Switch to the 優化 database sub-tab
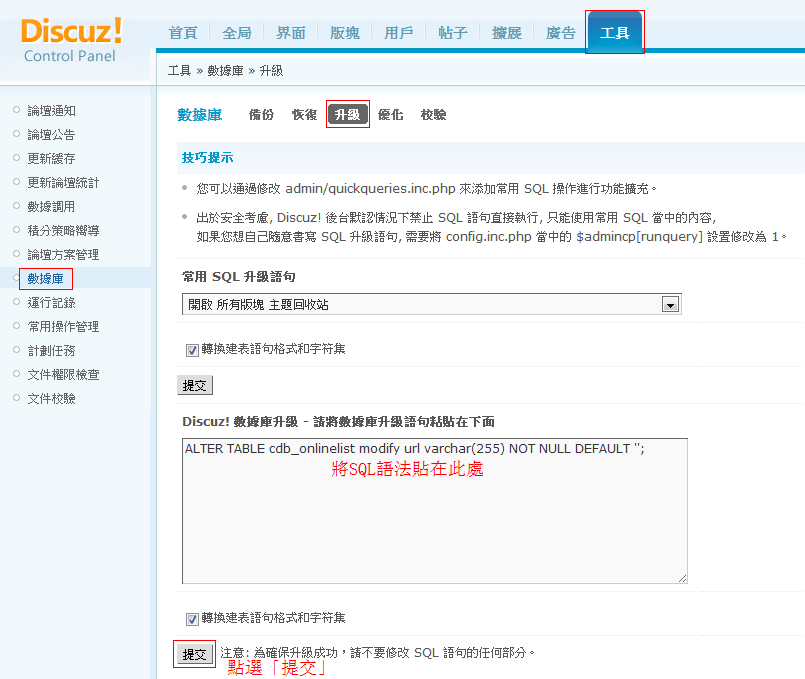 (391, 114)
